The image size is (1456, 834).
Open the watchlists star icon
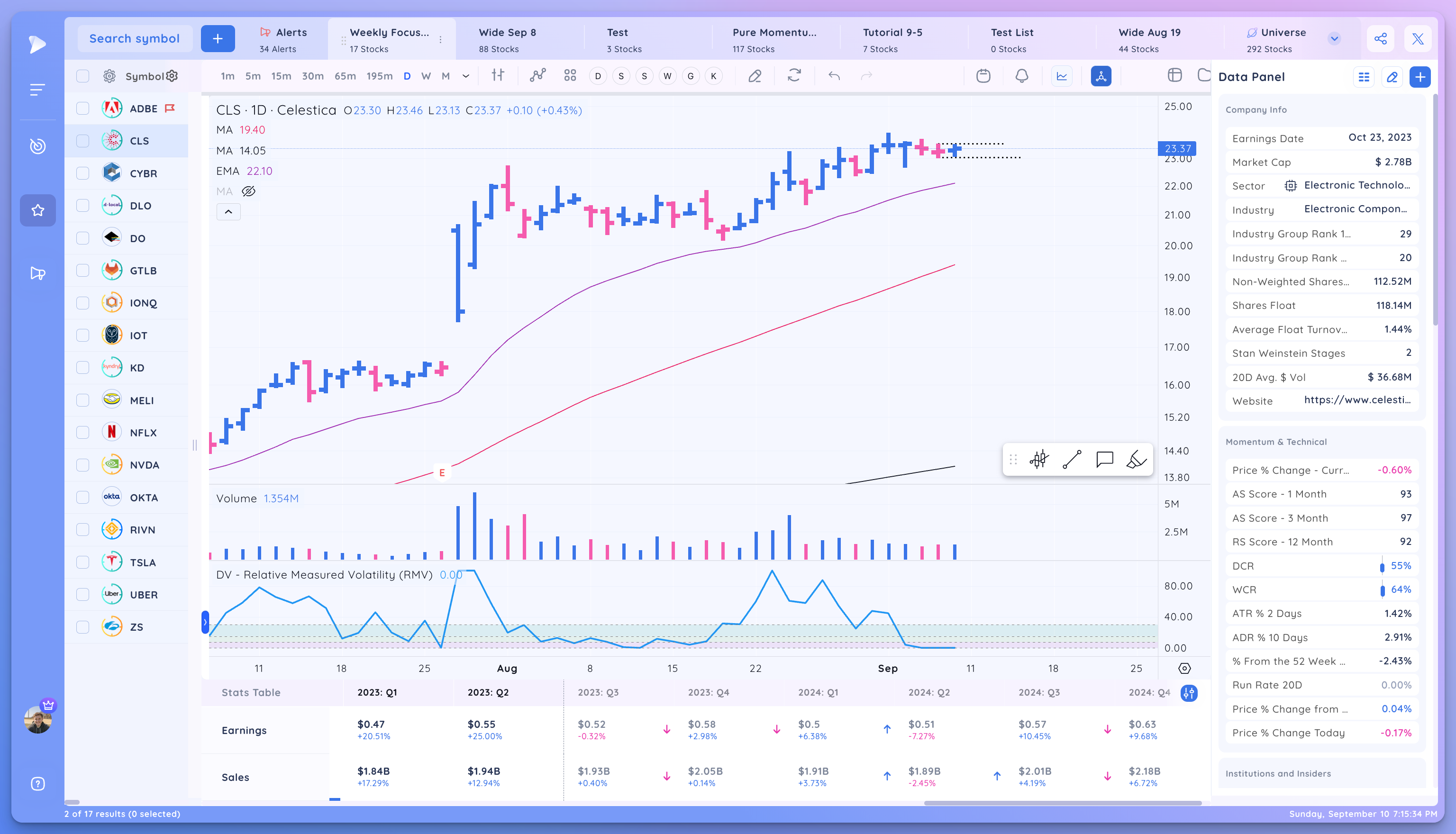point(38,210)
